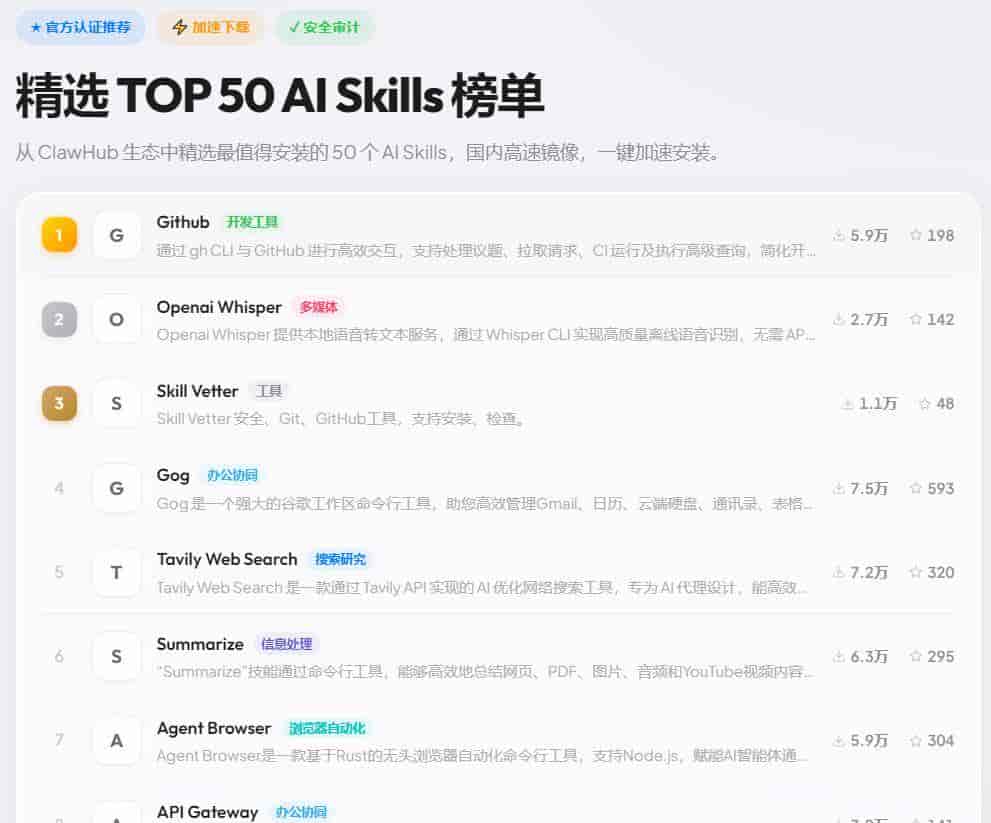Image resolution: width=991 pixels, height=823 pixels.
Task: Click the gold rank 1 medal badge
Action: 58,235
